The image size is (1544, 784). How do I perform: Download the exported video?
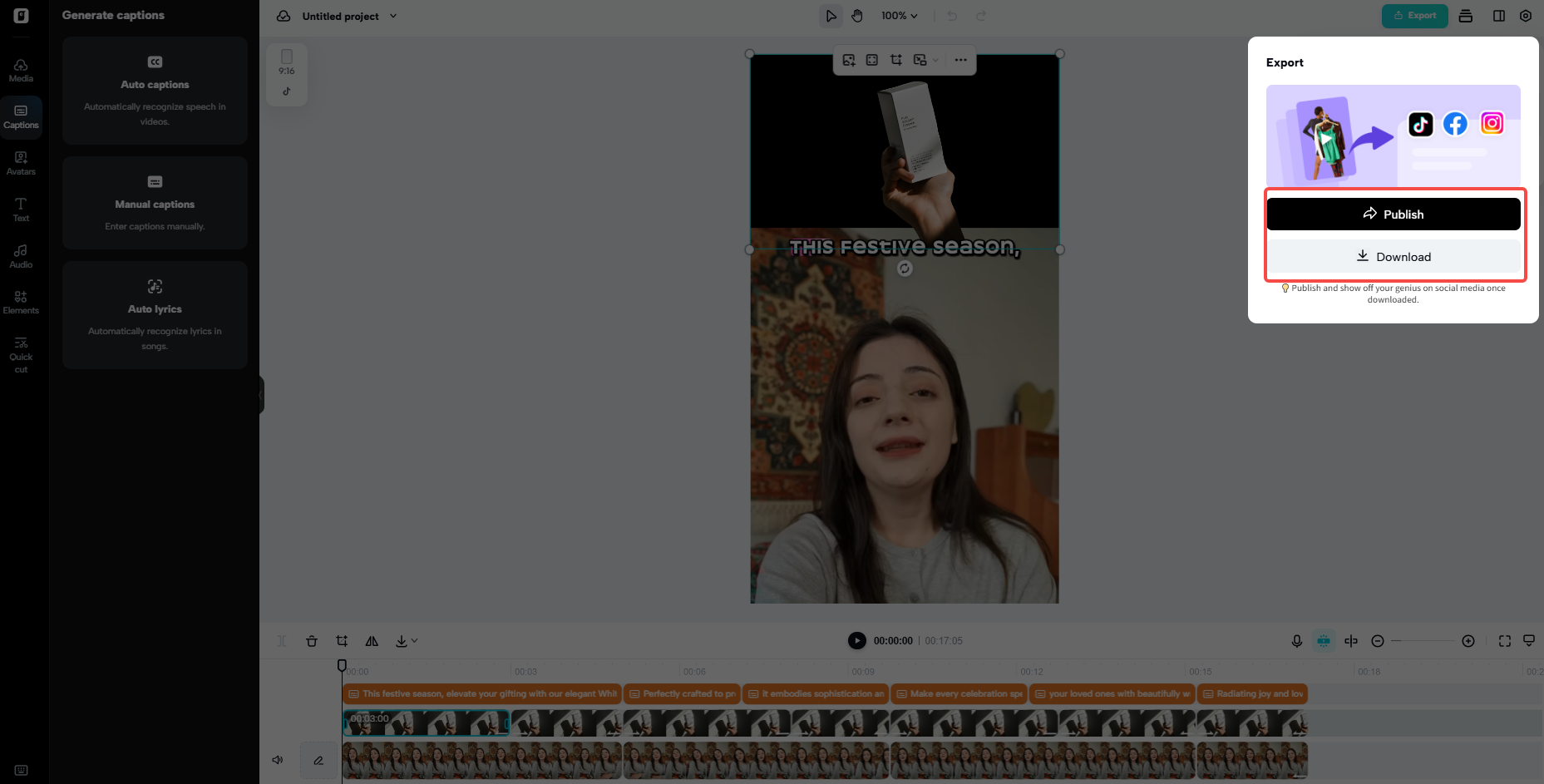tap(1394, 256)
